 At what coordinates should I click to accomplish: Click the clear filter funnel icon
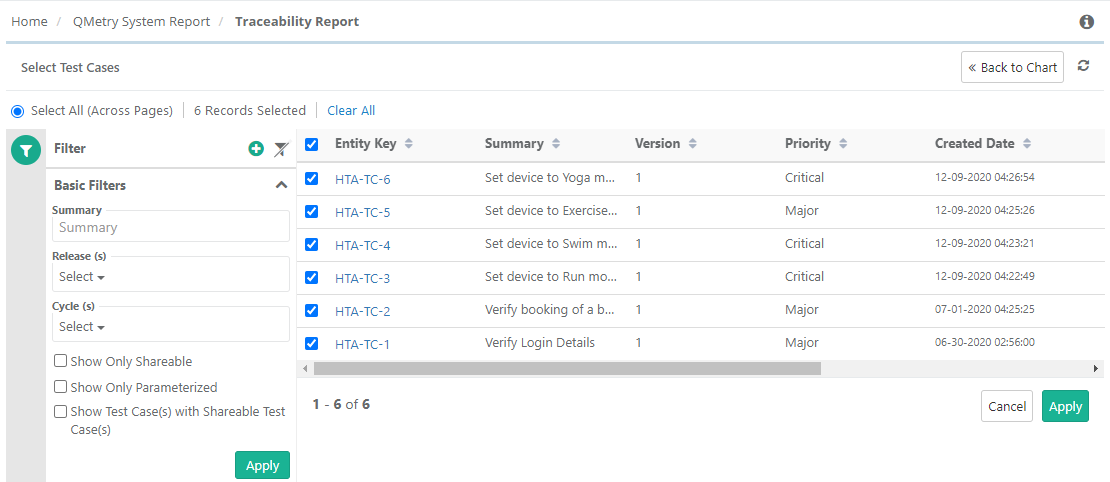point(281,149)
